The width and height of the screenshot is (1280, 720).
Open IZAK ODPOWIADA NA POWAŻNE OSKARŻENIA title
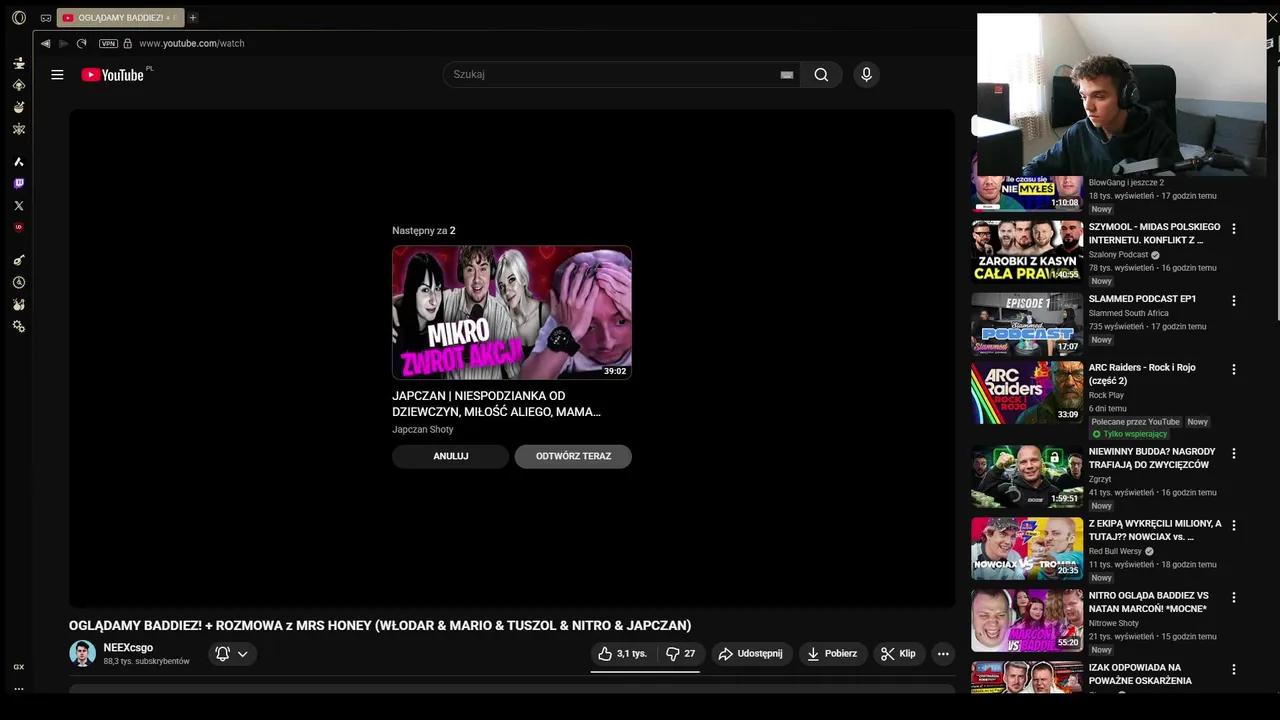(1140, 674)
